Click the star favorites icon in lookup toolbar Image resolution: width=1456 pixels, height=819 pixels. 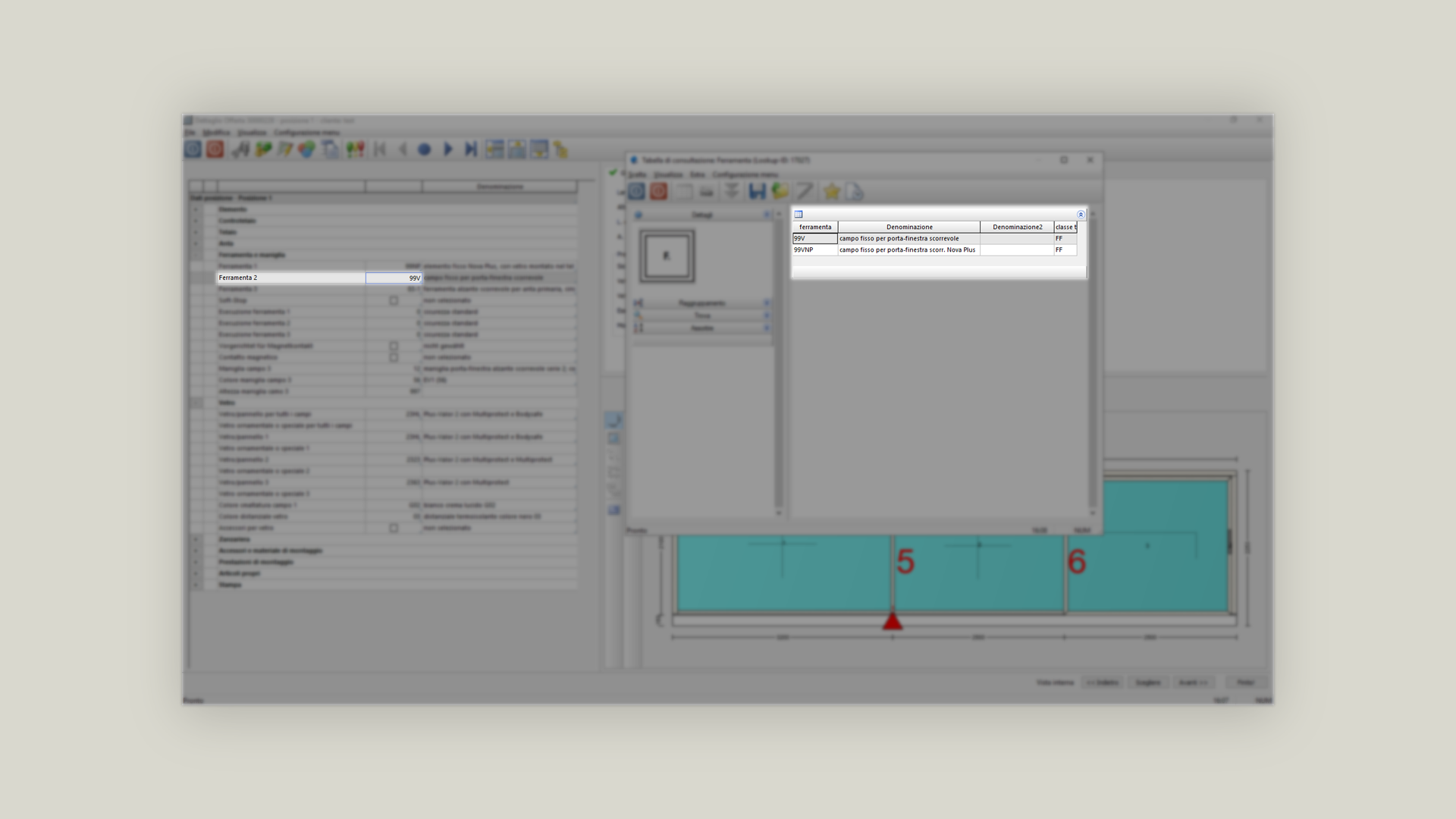tap(832, 192)
